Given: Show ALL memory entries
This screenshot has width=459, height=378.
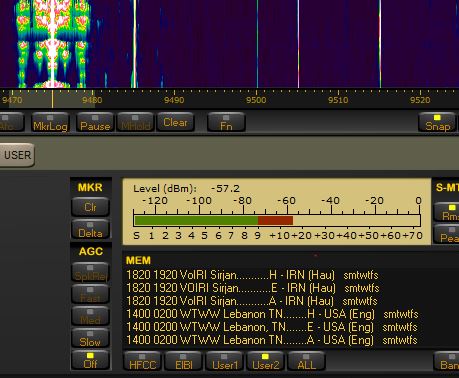Looking at the screenshot, I should 306,361.
